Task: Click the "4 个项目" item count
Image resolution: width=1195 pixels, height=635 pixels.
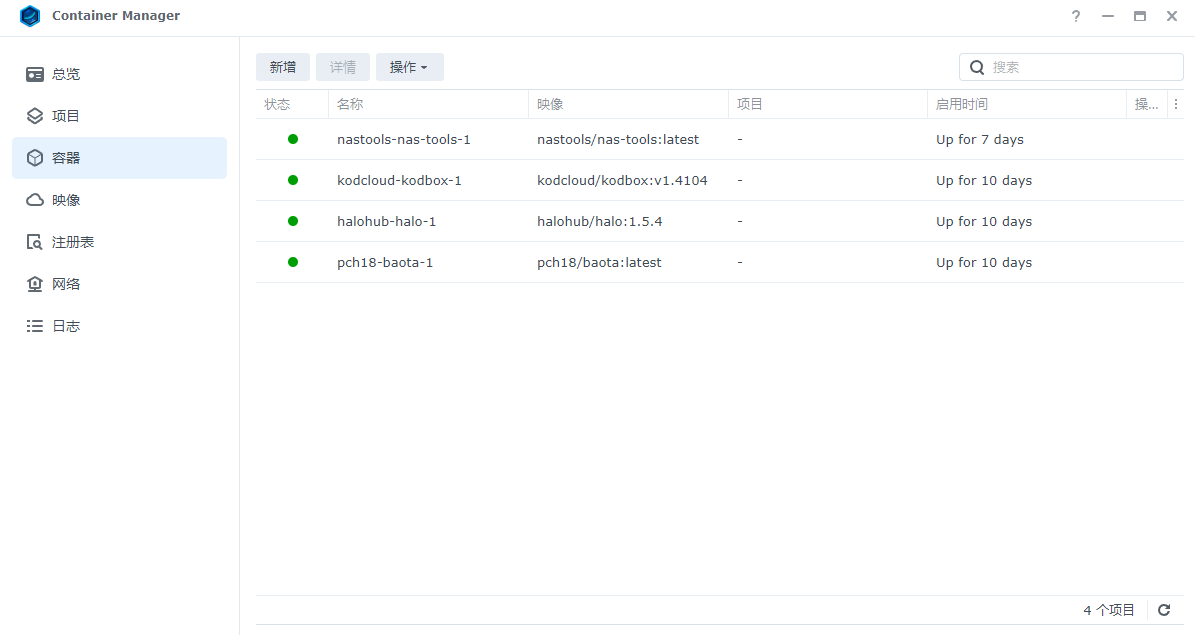Action: 1109,610
